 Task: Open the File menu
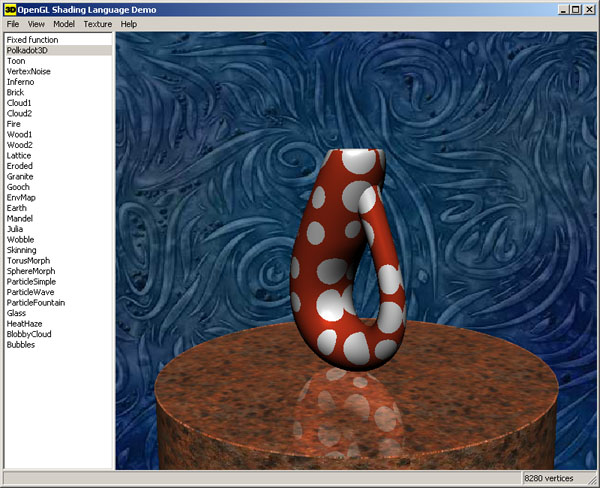(x=14, y=23)
